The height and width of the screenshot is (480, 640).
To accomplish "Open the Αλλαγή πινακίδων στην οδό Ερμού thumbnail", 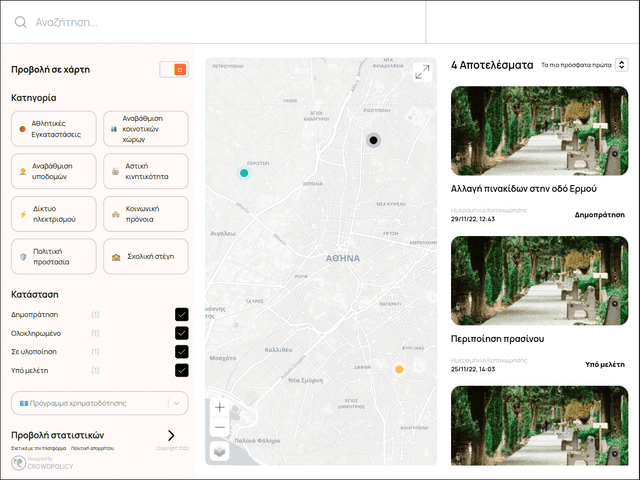I will coord(540,130).
